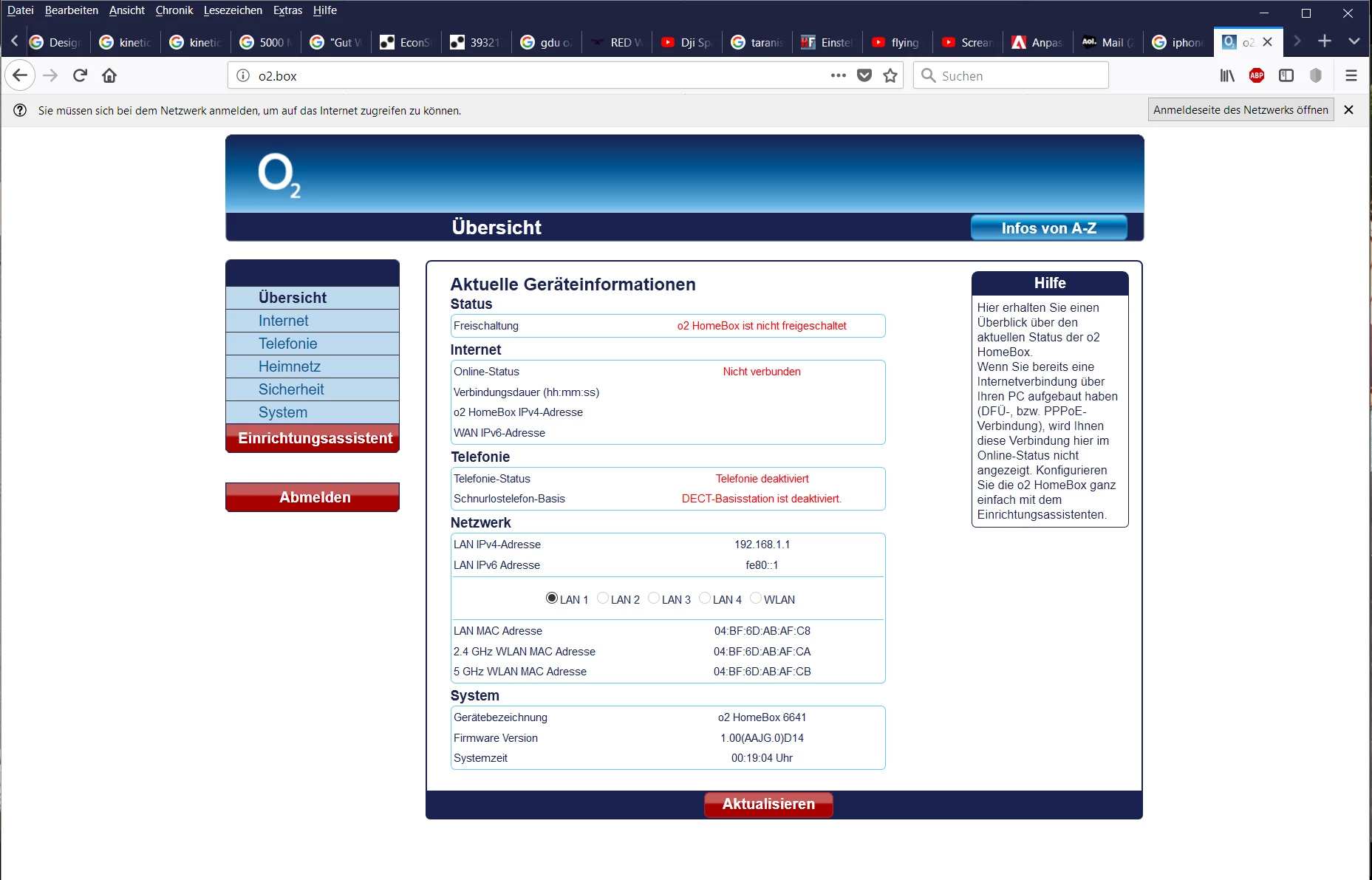
Task: Click the O2 logo in header
Action: point(279,176)
